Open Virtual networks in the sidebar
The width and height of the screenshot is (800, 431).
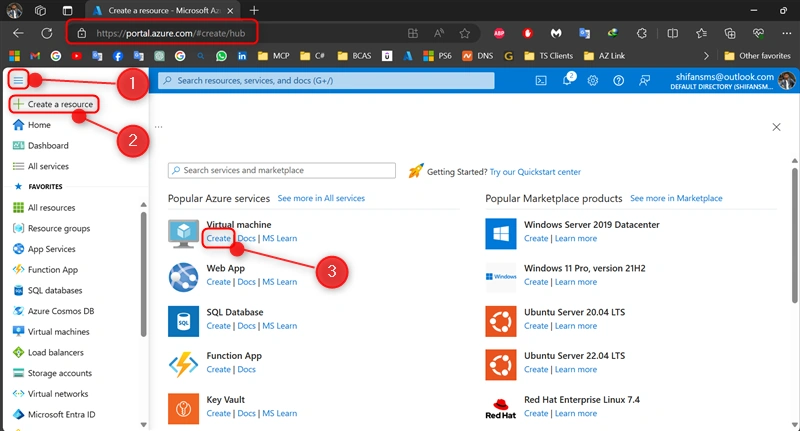pos(51,394)
